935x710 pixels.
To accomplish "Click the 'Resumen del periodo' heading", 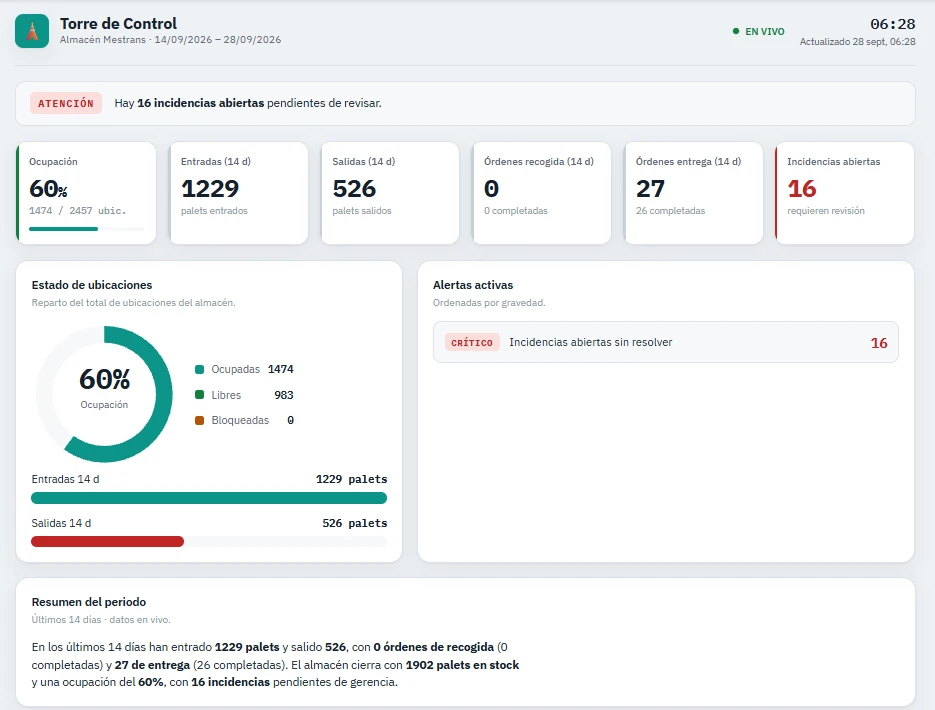I will pos(89,602).
